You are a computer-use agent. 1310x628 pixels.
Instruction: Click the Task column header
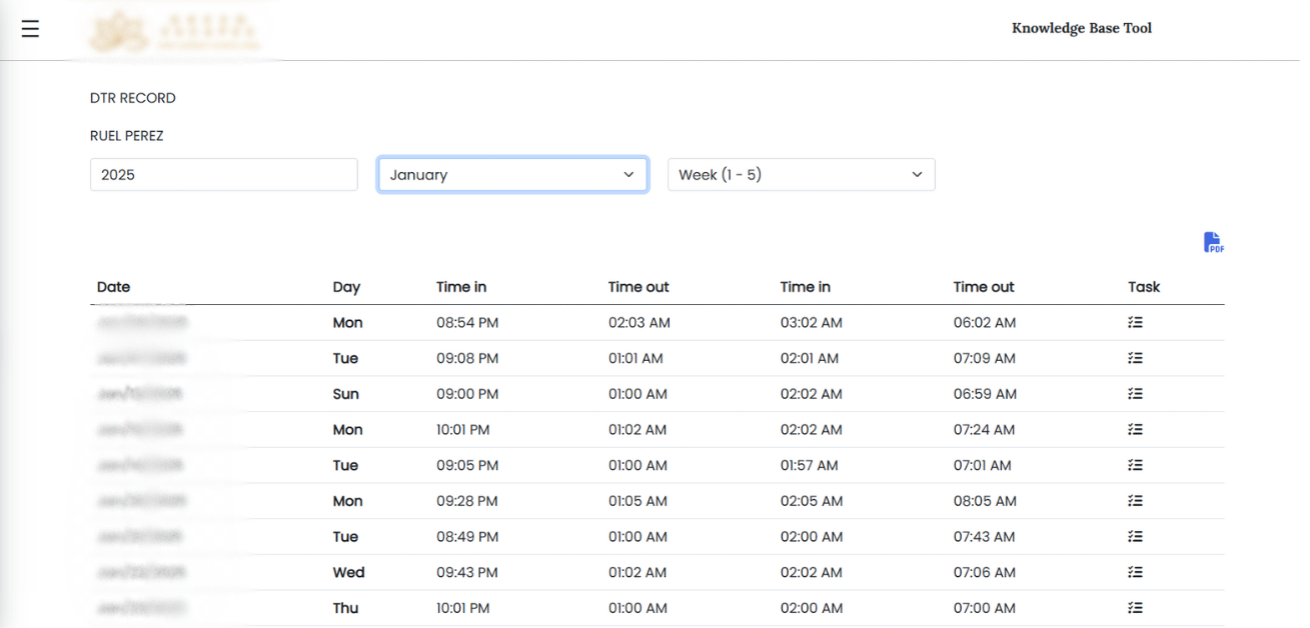pyautogui.click(x=1143, y=287)
